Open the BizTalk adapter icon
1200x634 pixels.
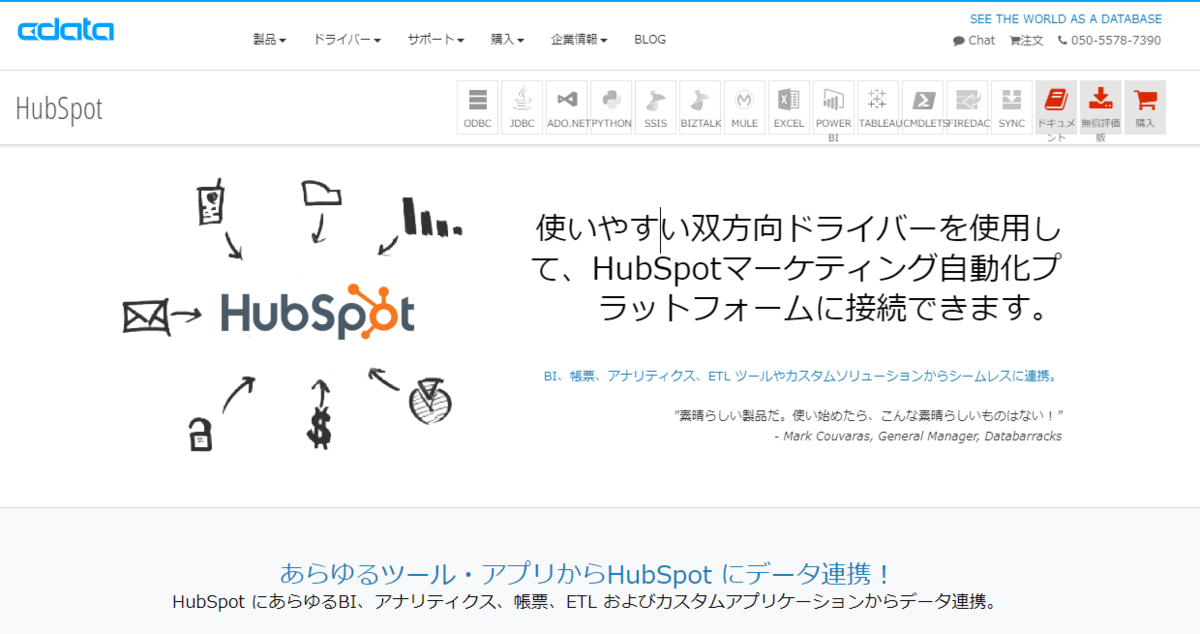700,107
